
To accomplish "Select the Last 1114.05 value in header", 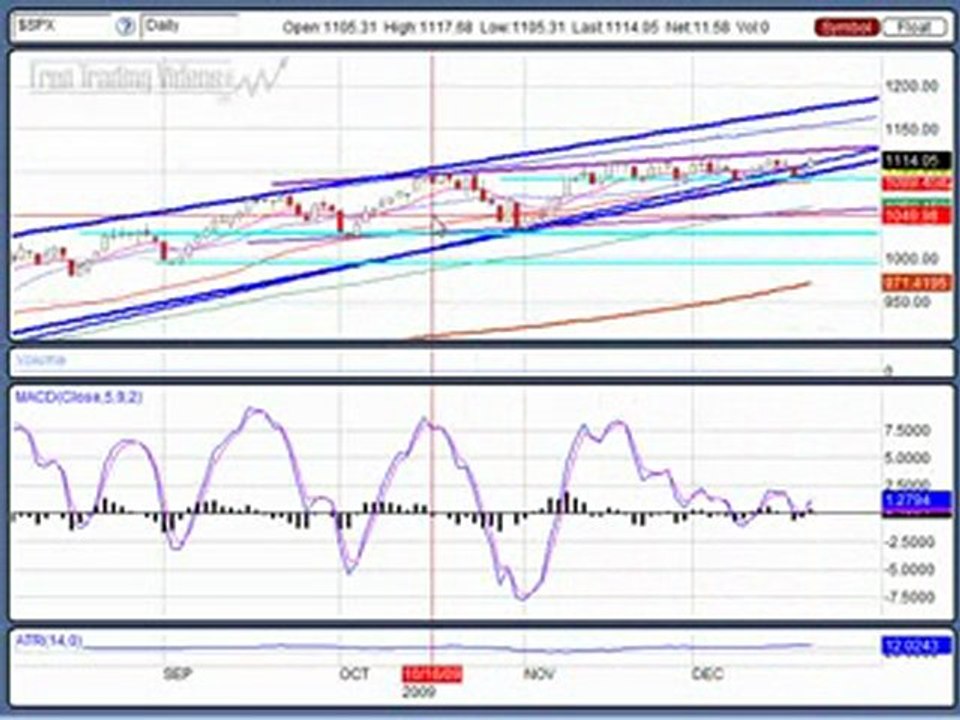I will pos(615,28).
